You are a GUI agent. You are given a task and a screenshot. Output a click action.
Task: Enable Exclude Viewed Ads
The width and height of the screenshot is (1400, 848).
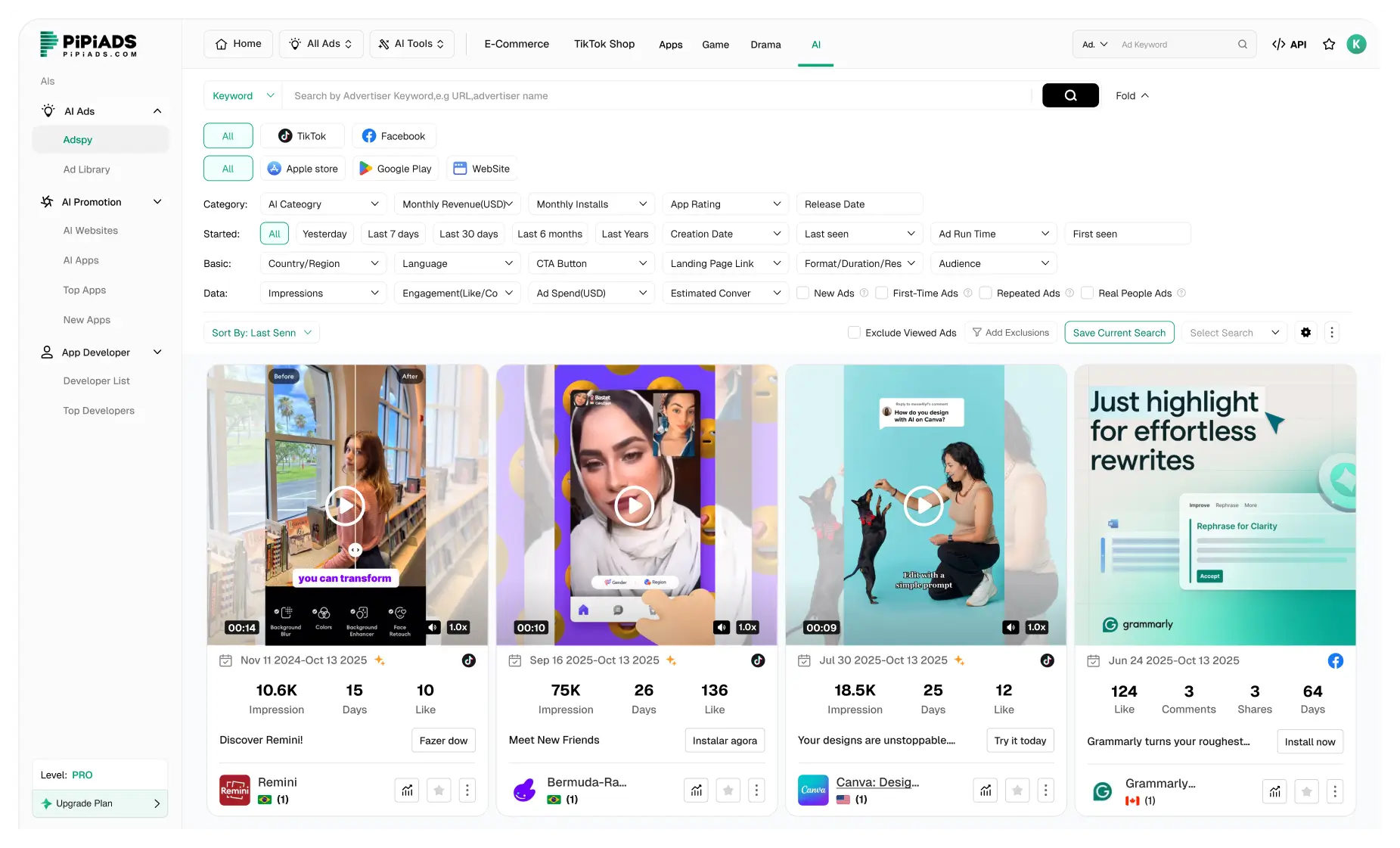[854, 332]
